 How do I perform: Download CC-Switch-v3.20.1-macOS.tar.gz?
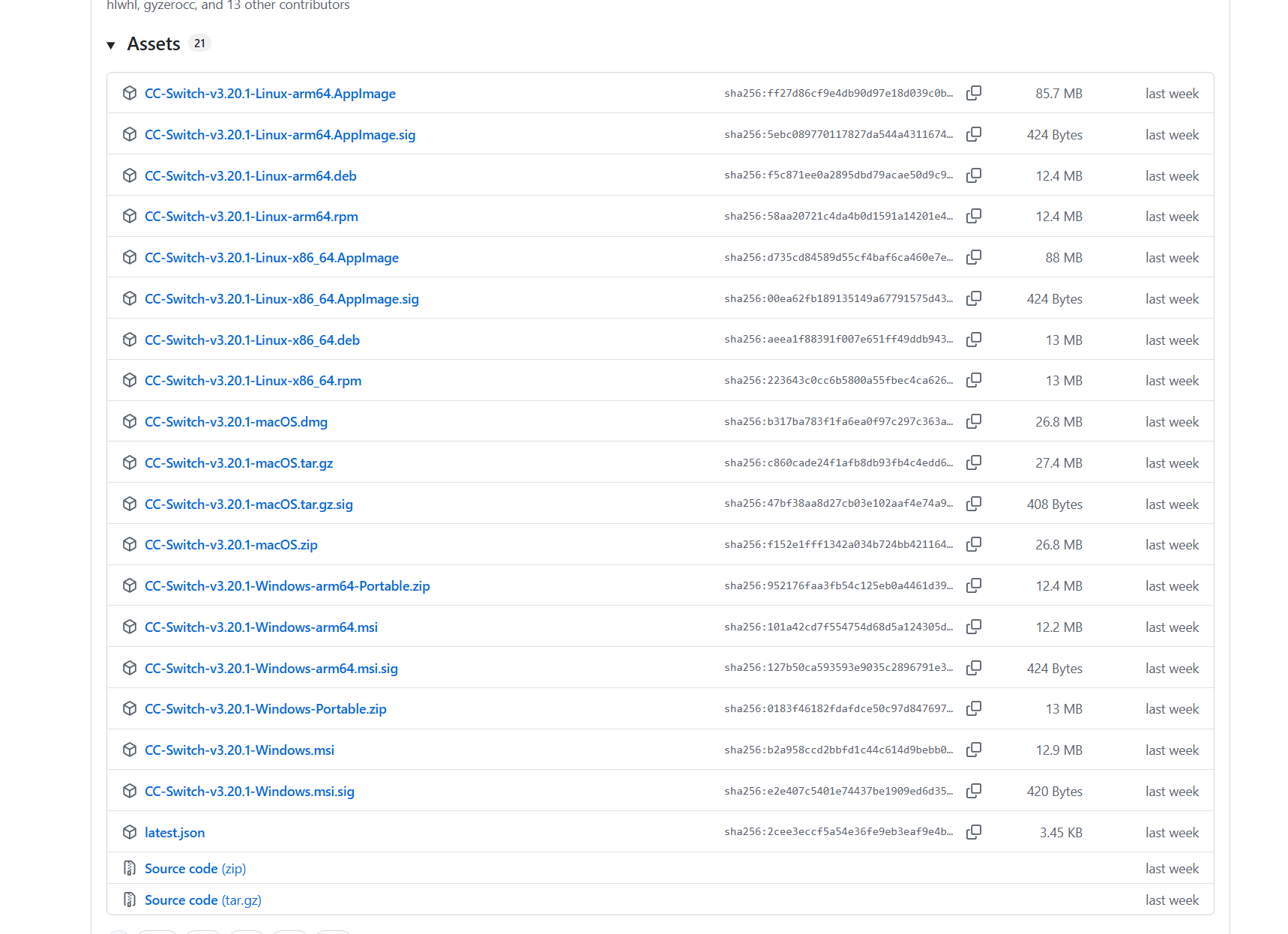point(238,463)
